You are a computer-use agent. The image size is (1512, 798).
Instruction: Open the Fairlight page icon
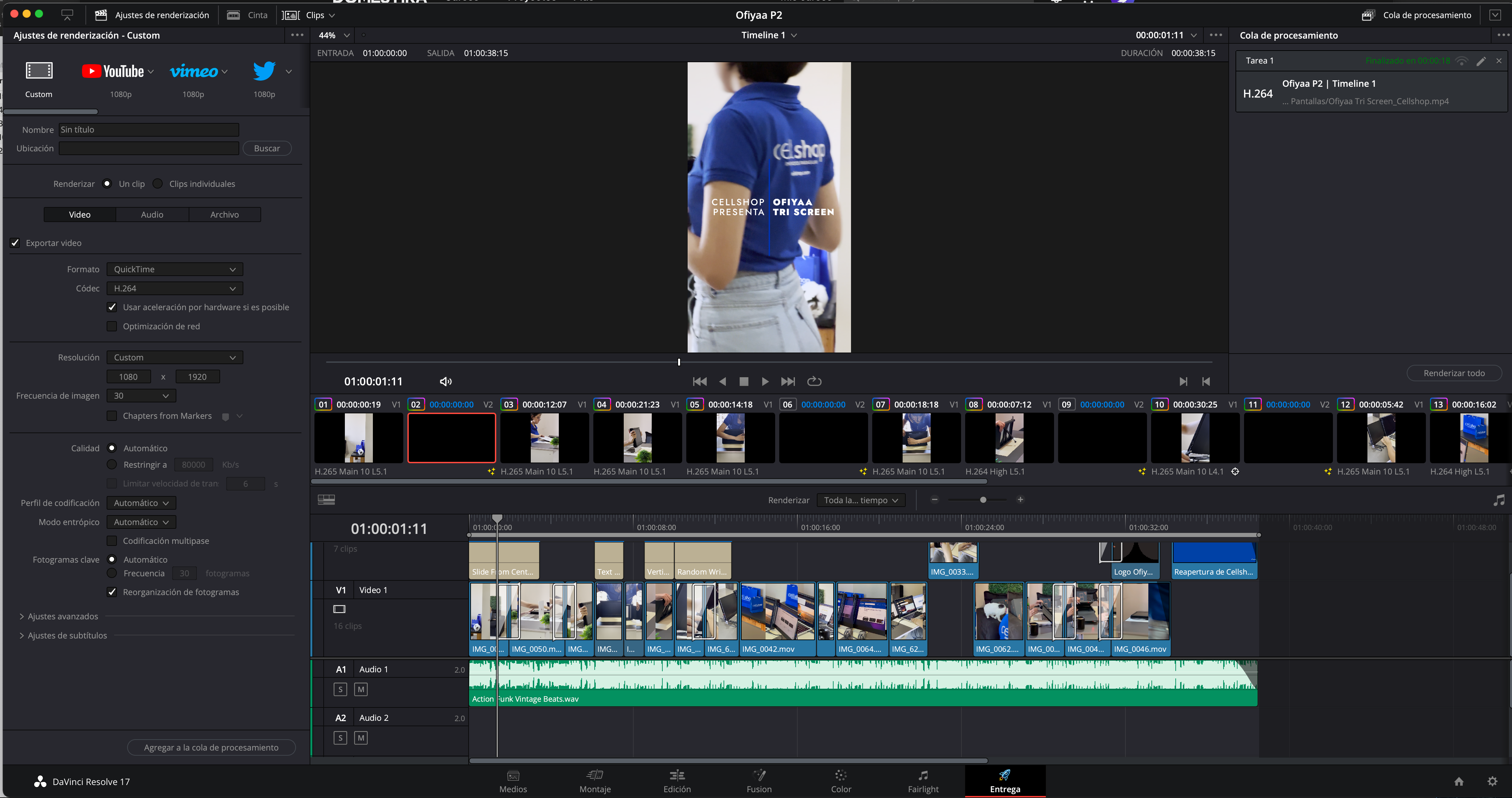click(923, 776)
